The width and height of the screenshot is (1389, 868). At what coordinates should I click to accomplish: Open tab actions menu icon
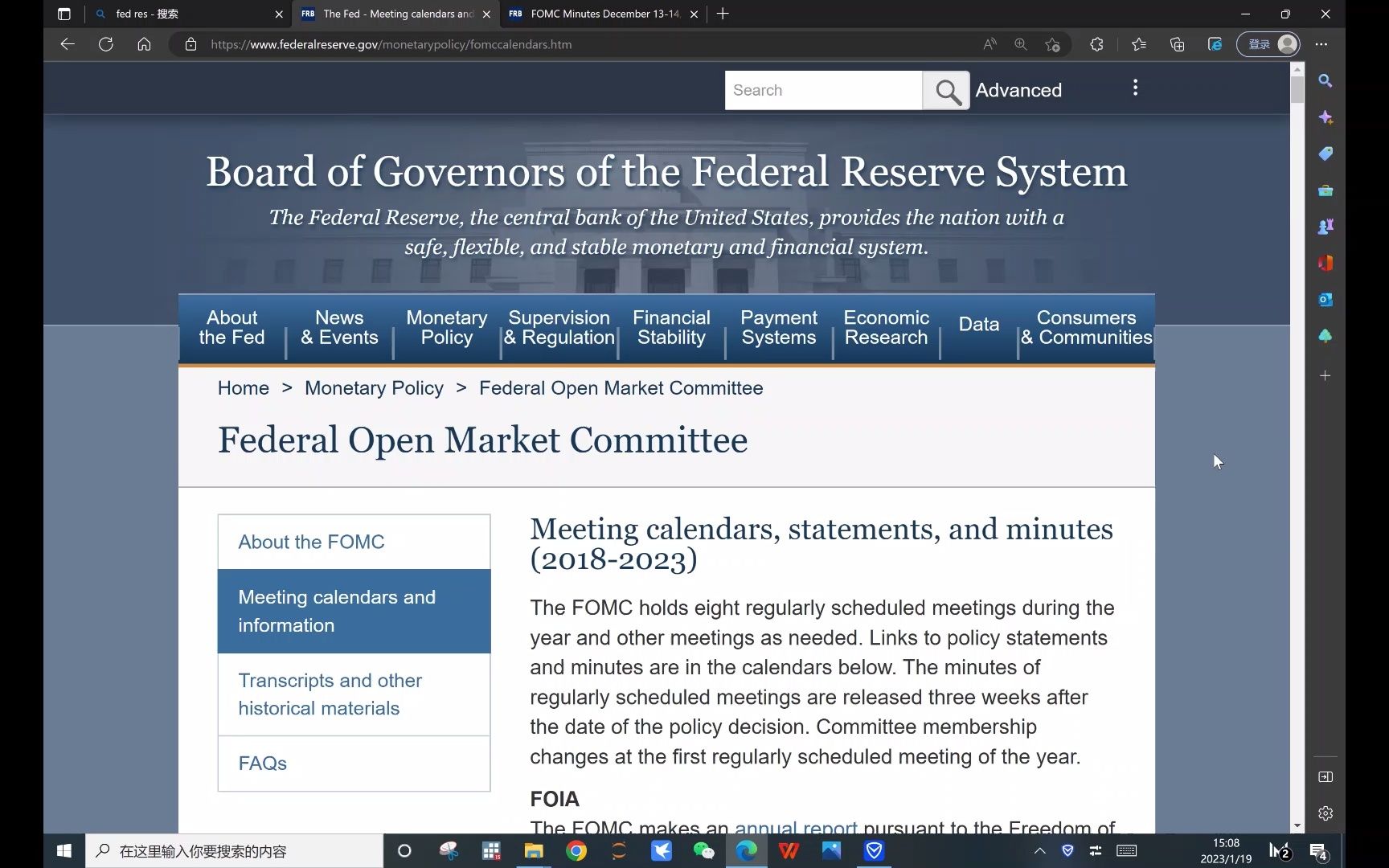click(x=64, y=14)
